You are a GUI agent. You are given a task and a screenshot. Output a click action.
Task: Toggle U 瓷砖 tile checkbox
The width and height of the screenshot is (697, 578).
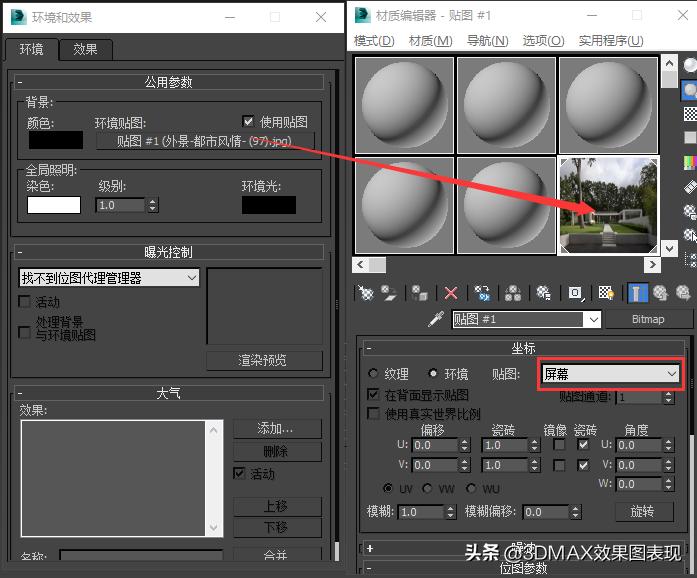click(x=583, y=444)
